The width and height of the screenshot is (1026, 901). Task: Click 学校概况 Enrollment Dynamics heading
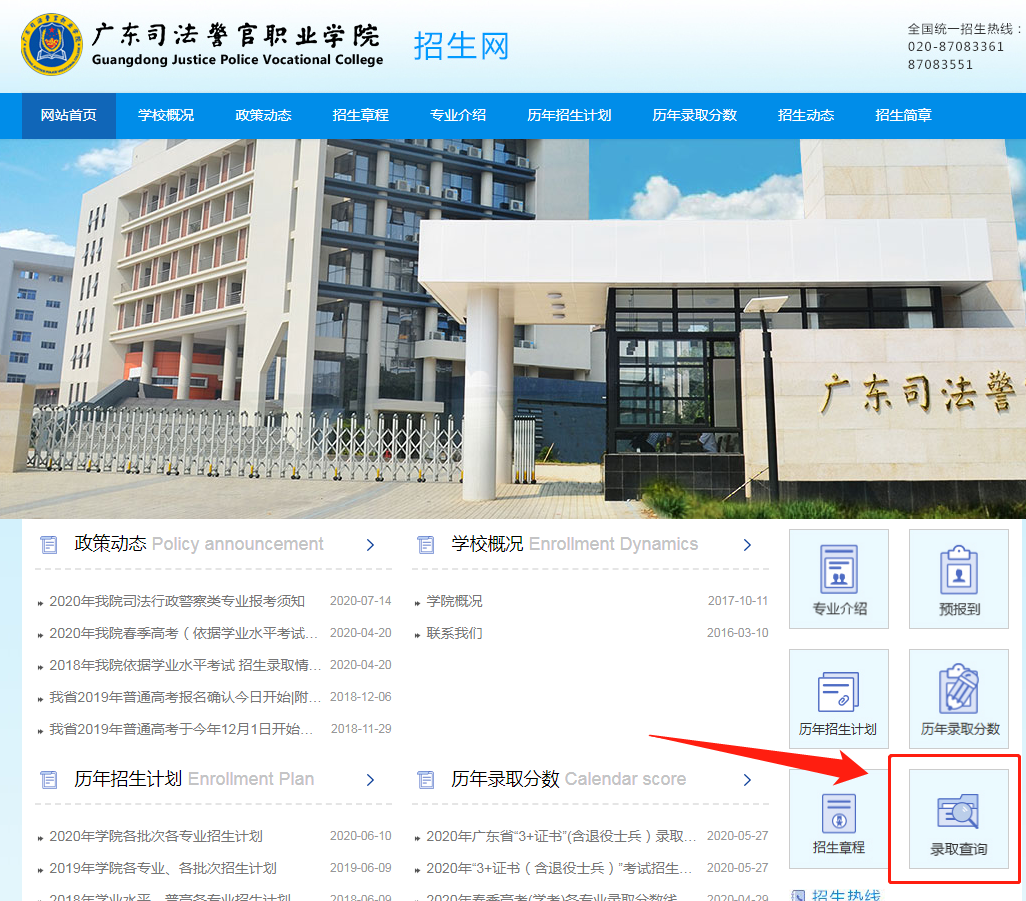pos(575,544)
